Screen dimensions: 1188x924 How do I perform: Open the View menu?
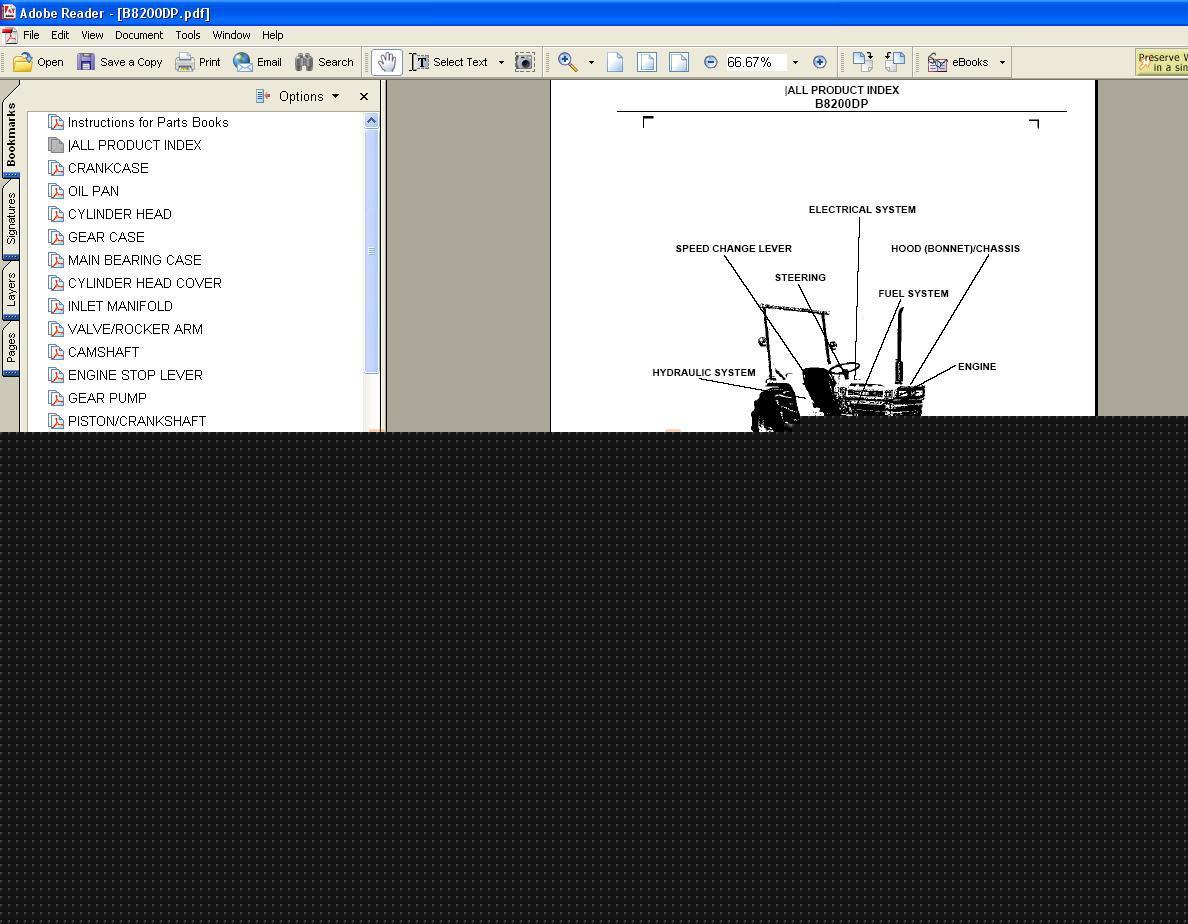tap(92, 35)
